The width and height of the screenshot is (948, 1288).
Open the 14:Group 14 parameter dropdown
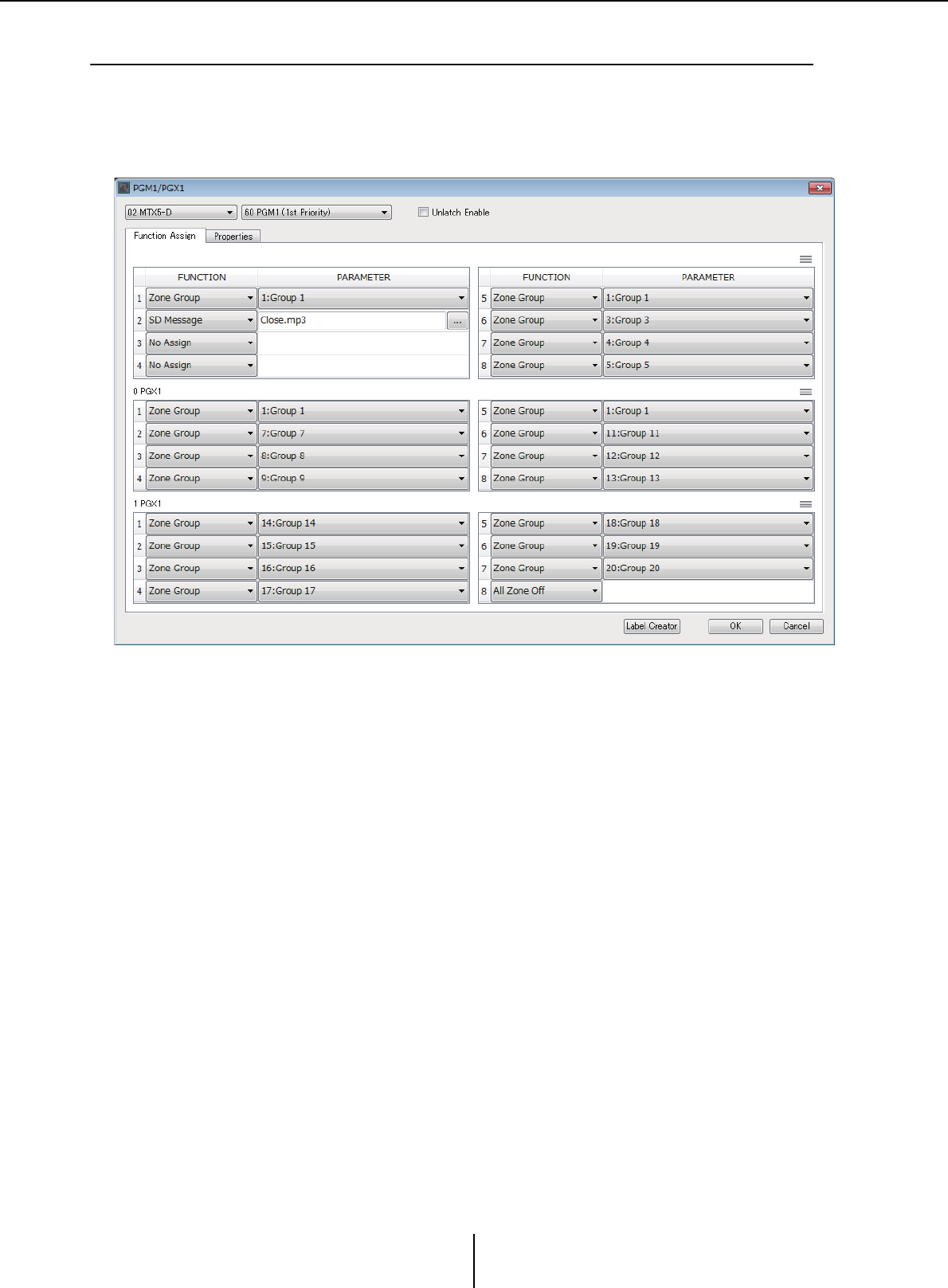coord(363,523)
